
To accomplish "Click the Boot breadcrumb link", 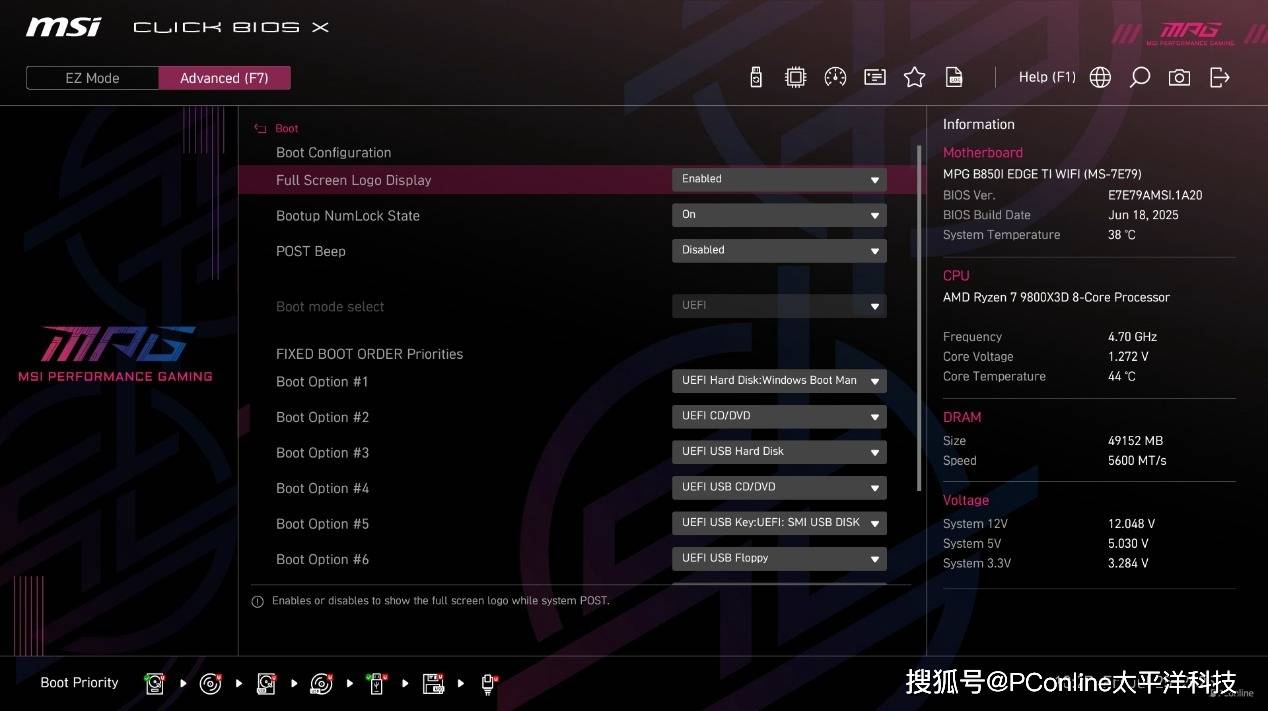I will tap(287, 128).
